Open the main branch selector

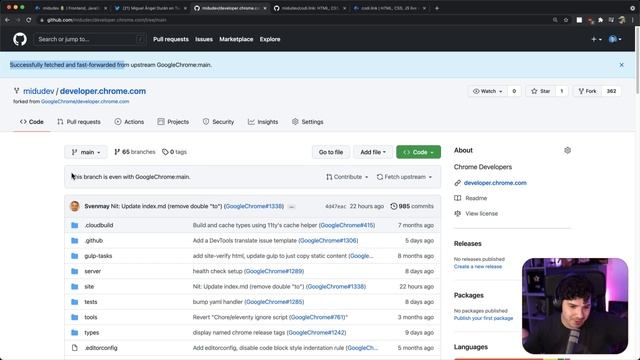coord(86,152)
